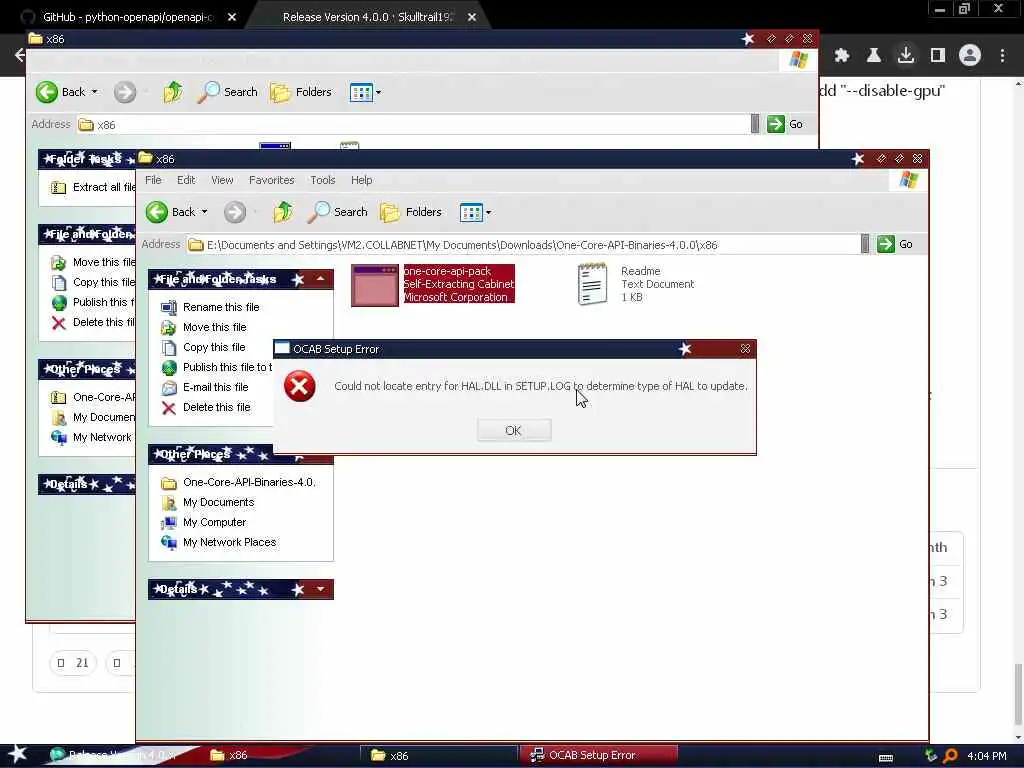Toggle browser side panel icon
The height and width of the screenshot is (768, 1024).
point(938,56)
